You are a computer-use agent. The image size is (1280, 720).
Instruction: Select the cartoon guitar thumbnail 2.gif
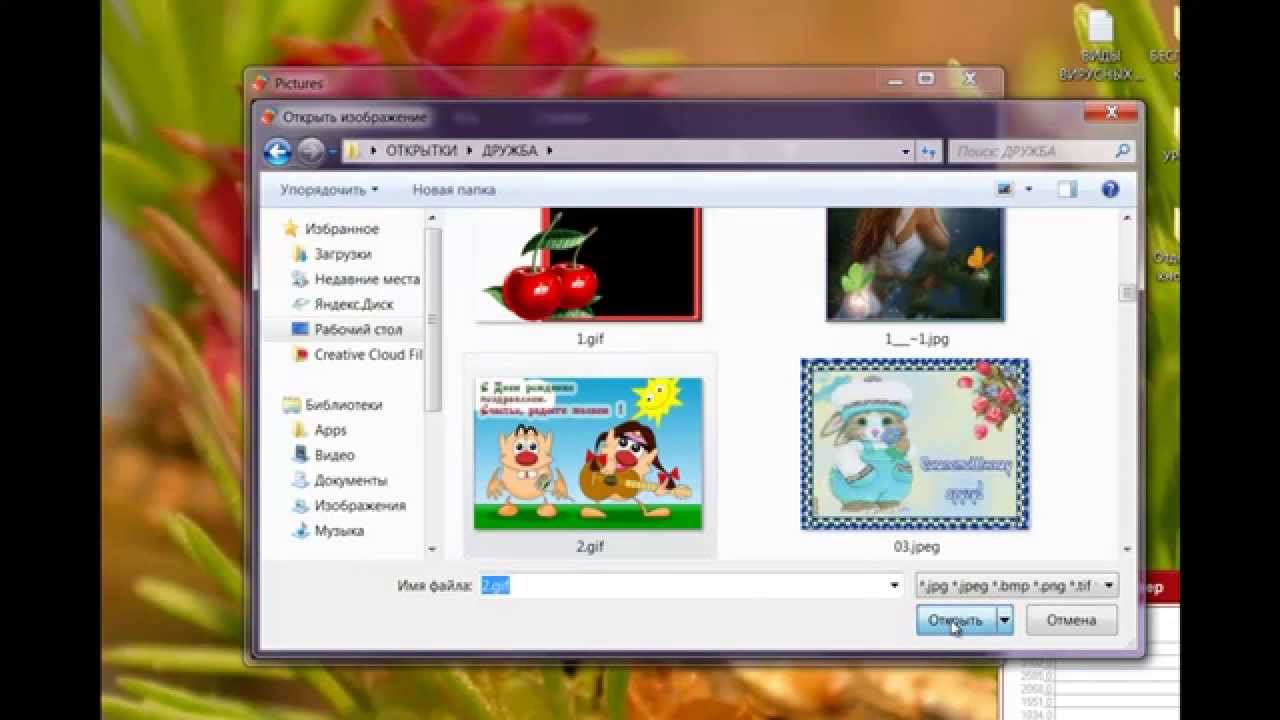point(588,453)
